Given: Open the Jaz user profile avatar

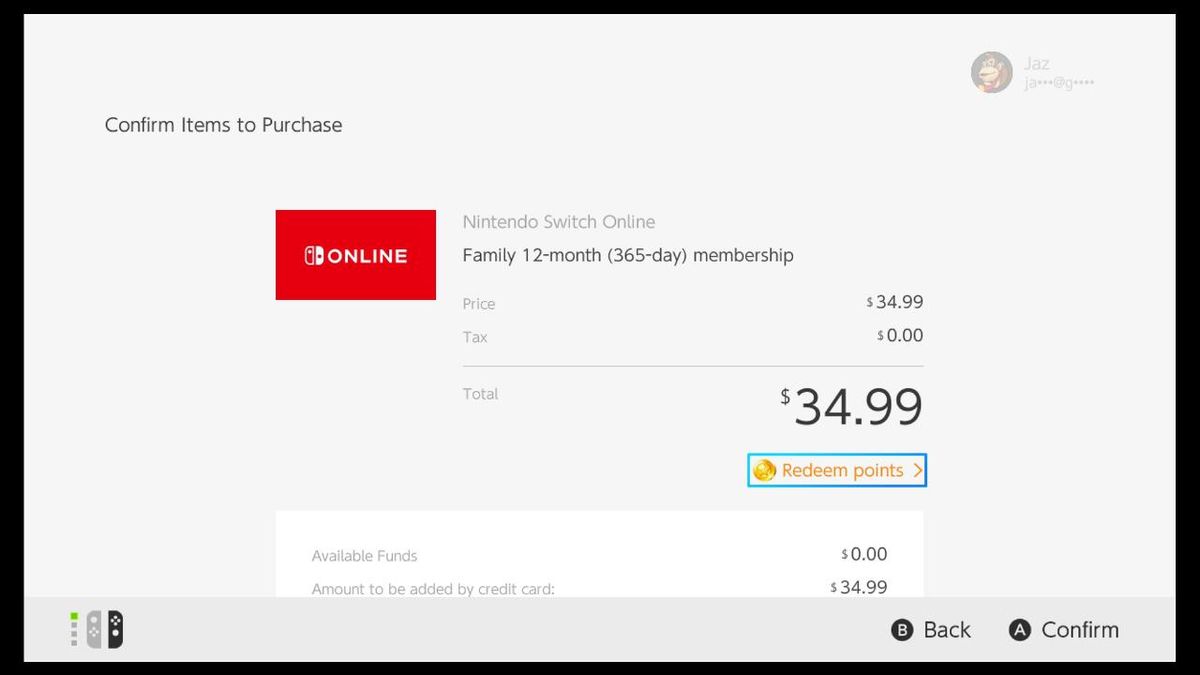Looking at the screenshot, I should click(x=990, y=71).
